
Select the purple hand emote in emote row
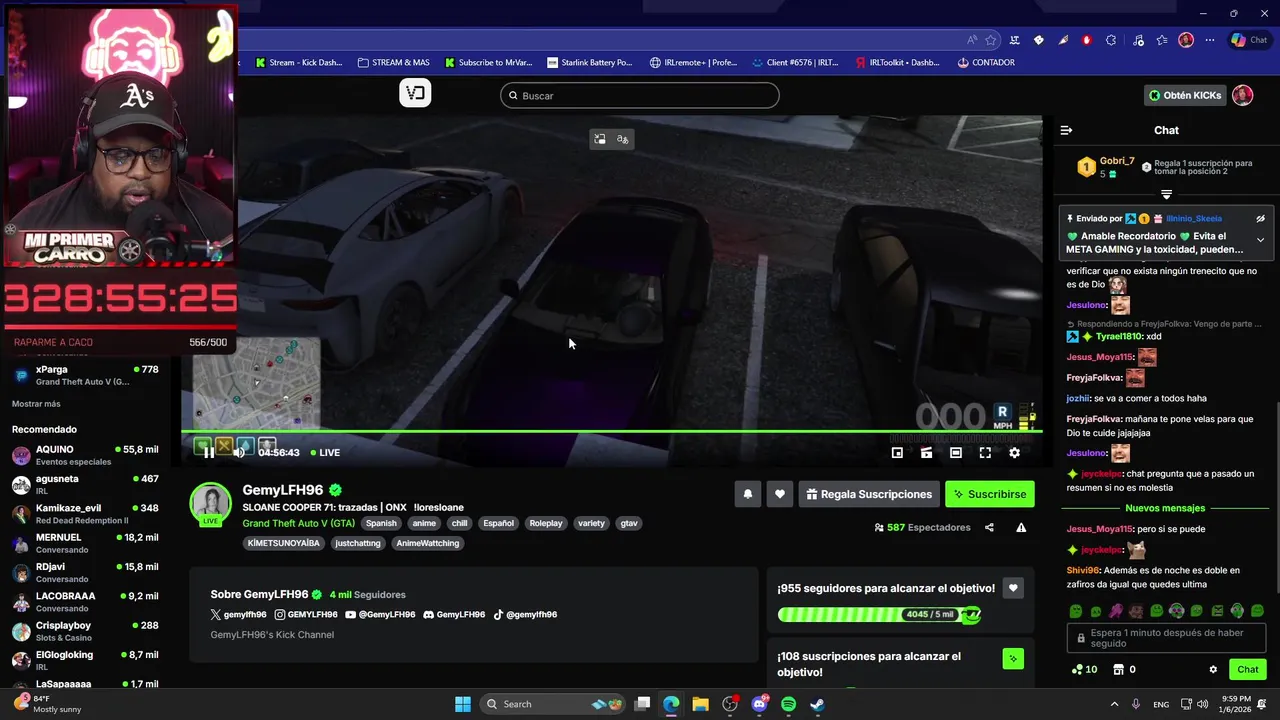[x=1116, y=611]
